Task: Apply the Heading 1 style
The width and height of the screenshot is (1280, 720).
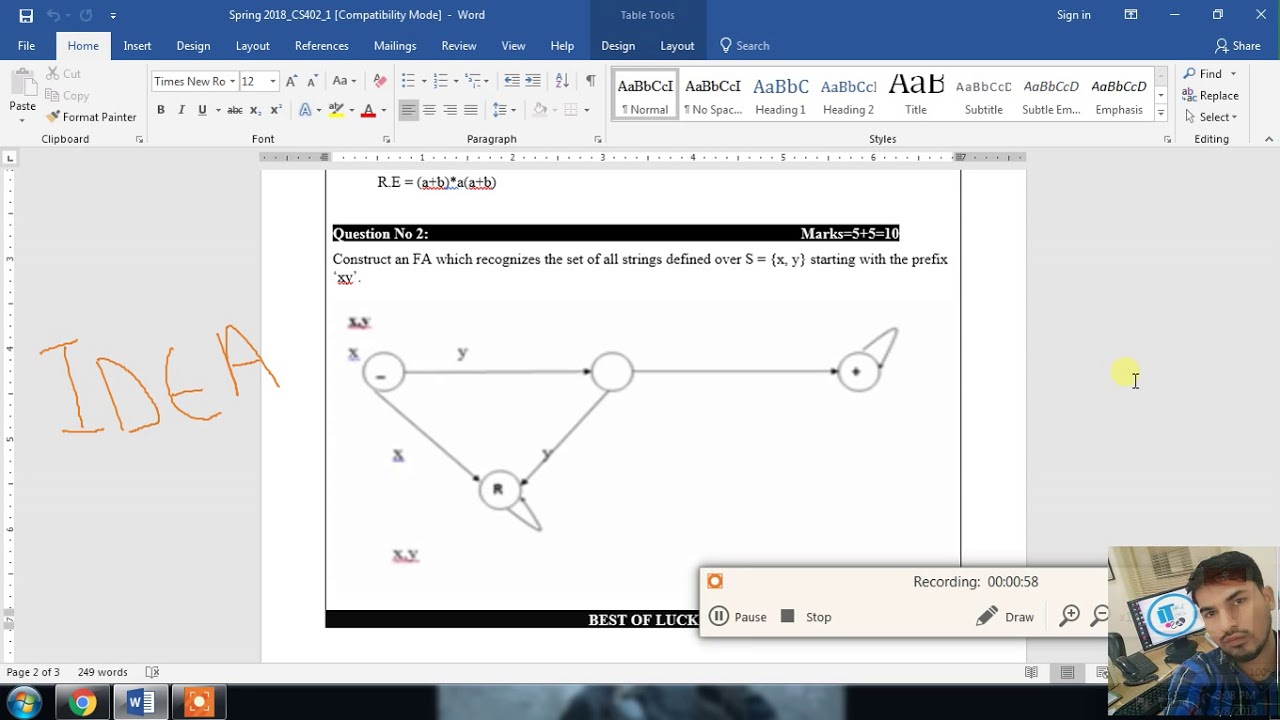Action: pyautogui.click(x=780, y=95)
